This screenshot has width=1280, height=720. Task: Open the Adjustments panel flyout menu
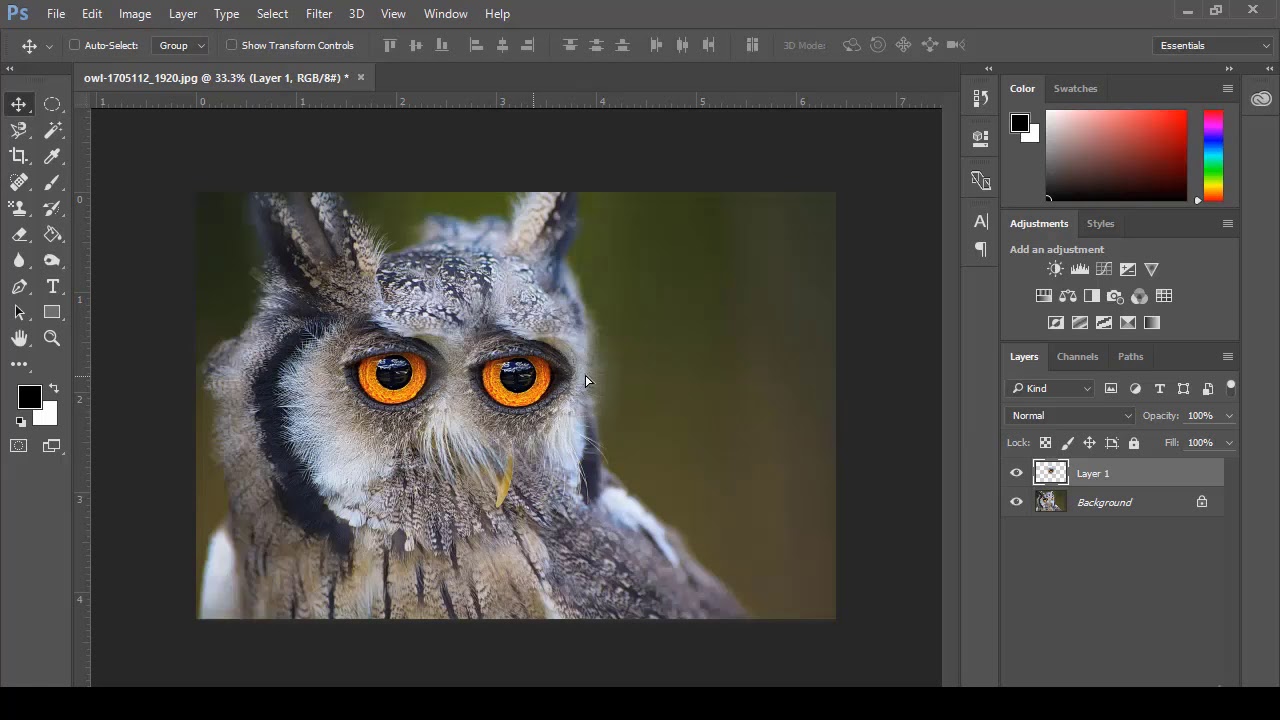pyautogui.click(x=1227, y=224)
